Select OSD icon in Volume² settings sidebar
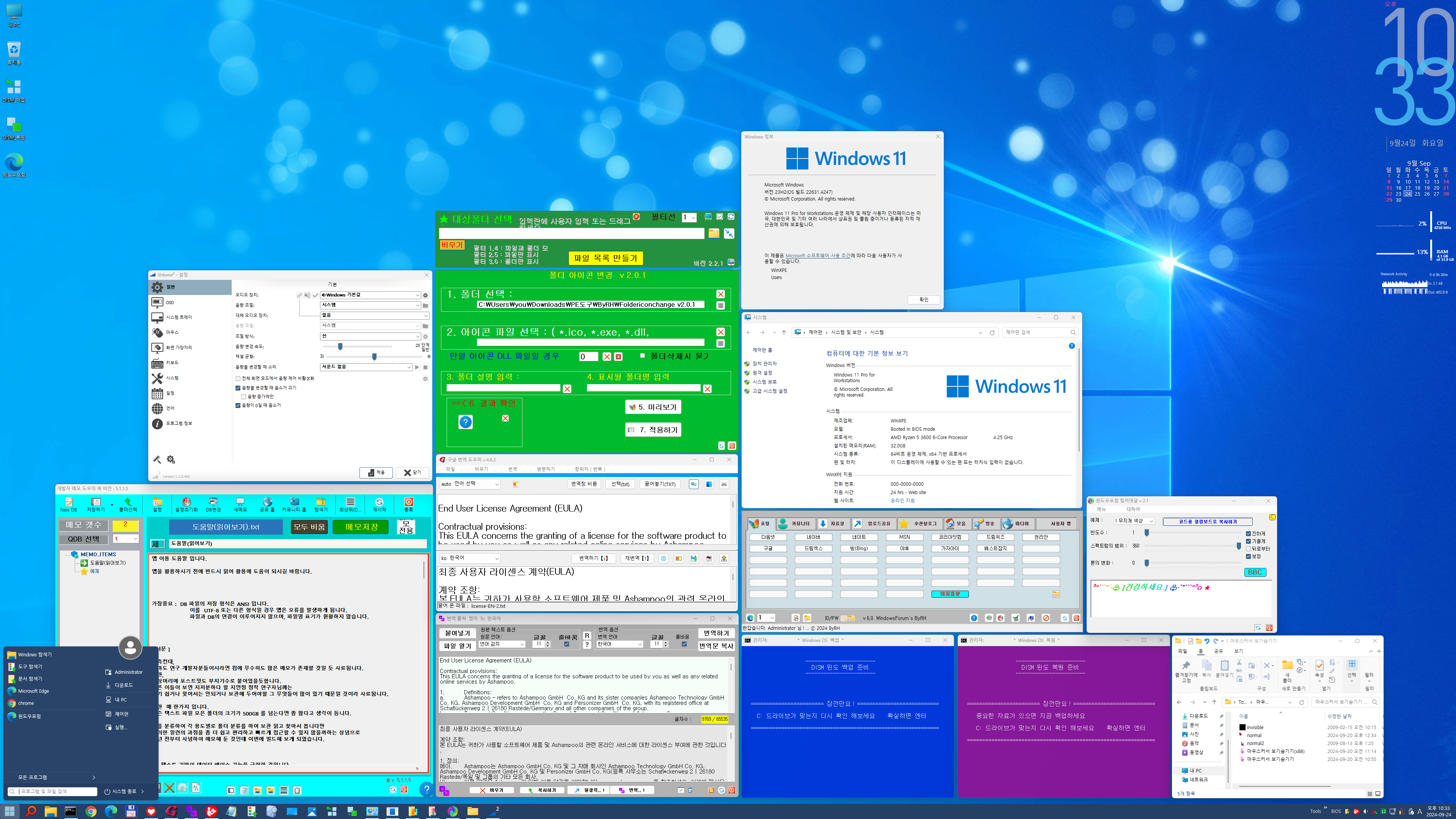 157,303
